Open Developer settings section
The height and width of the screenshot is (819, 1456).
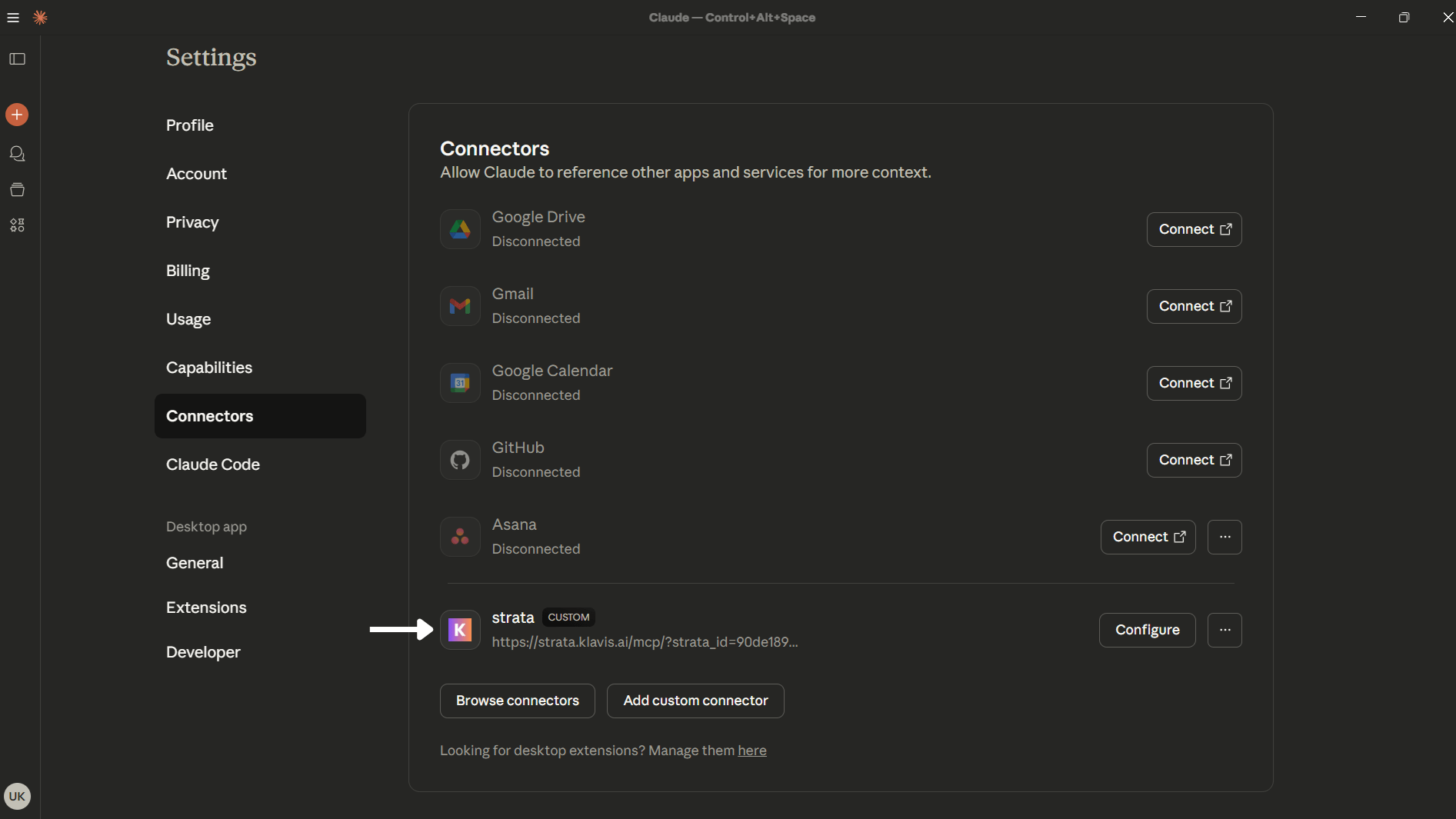(203, 652)
